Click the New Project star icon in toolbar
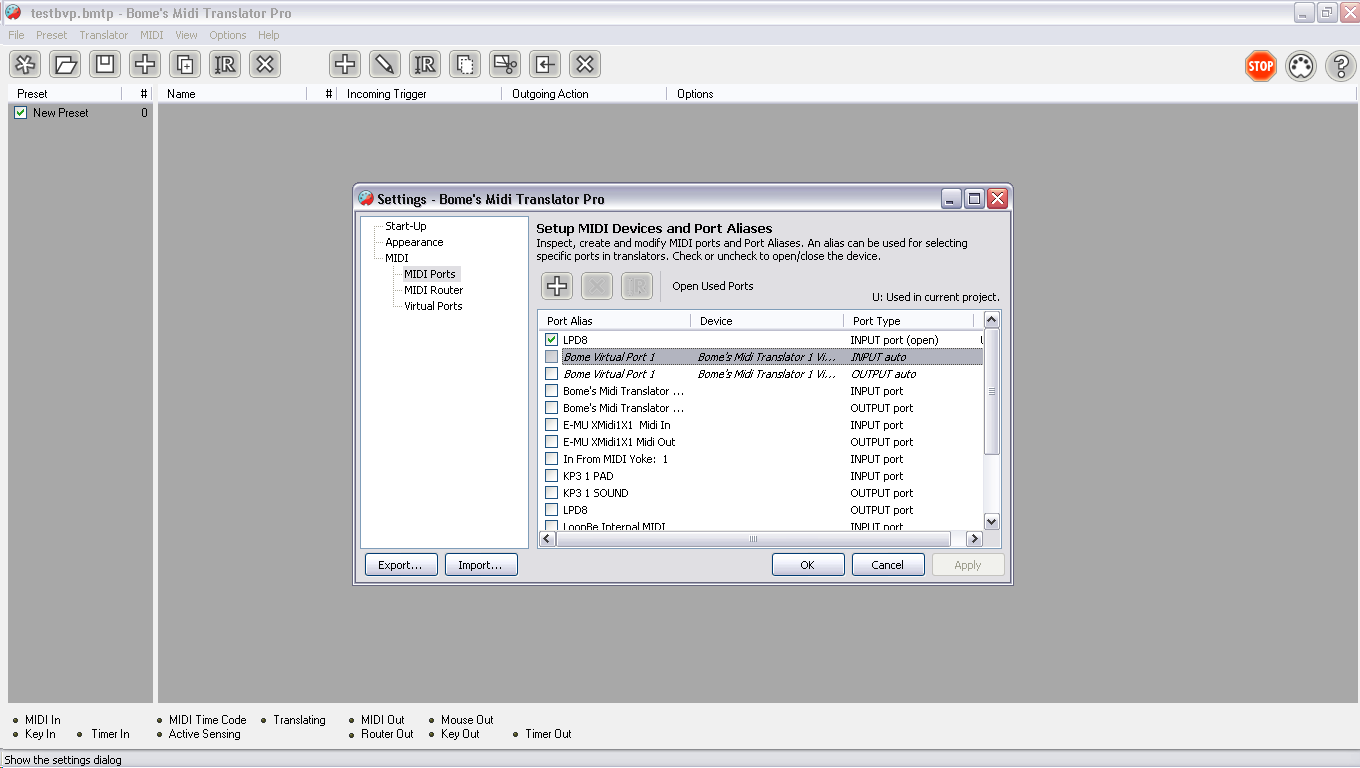The width and height of the screenshot is (1360, 768). [x=25, y=65]
